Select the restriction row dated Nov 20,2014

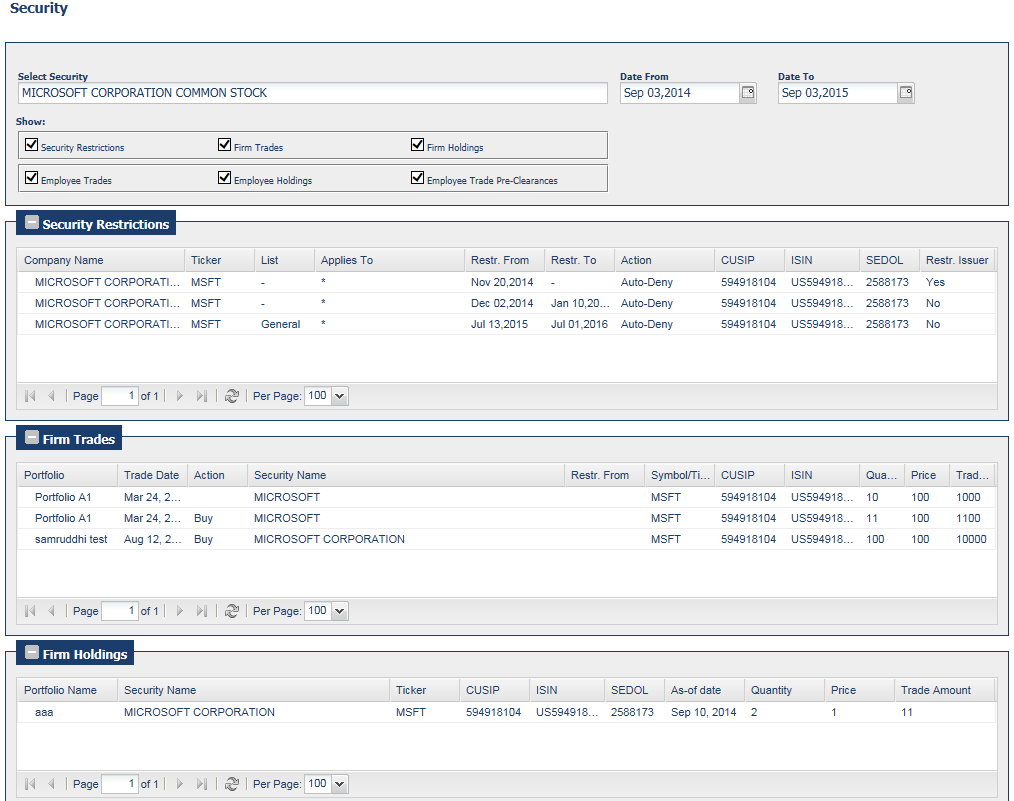pyautogui.click(x=506, y=283)
